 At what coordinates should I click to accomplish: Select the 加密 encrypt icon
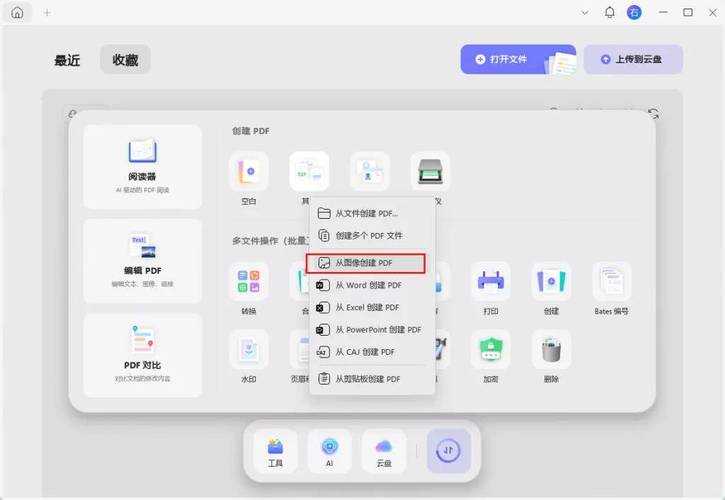point(490,350)
